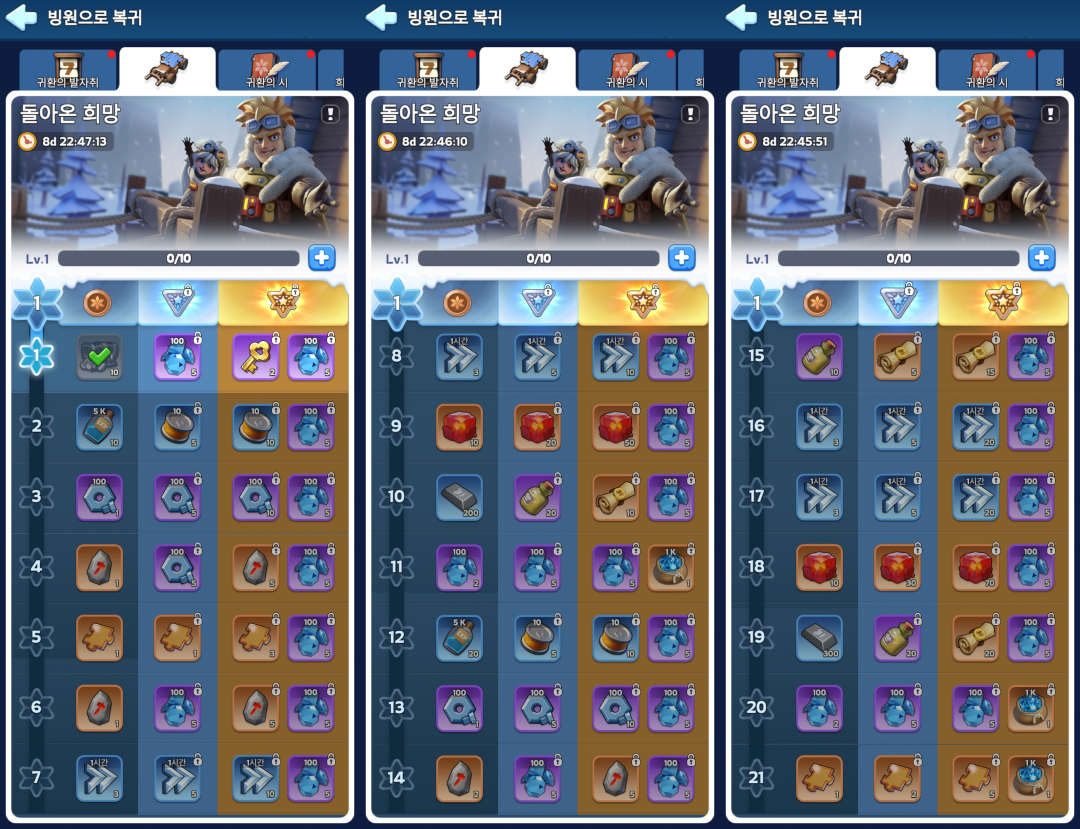This screenshot has height=829, width=1080.
Task: Open the 귀환의 발자취 tab above timer 8d 22:47:13
Action: pos(68,70)
